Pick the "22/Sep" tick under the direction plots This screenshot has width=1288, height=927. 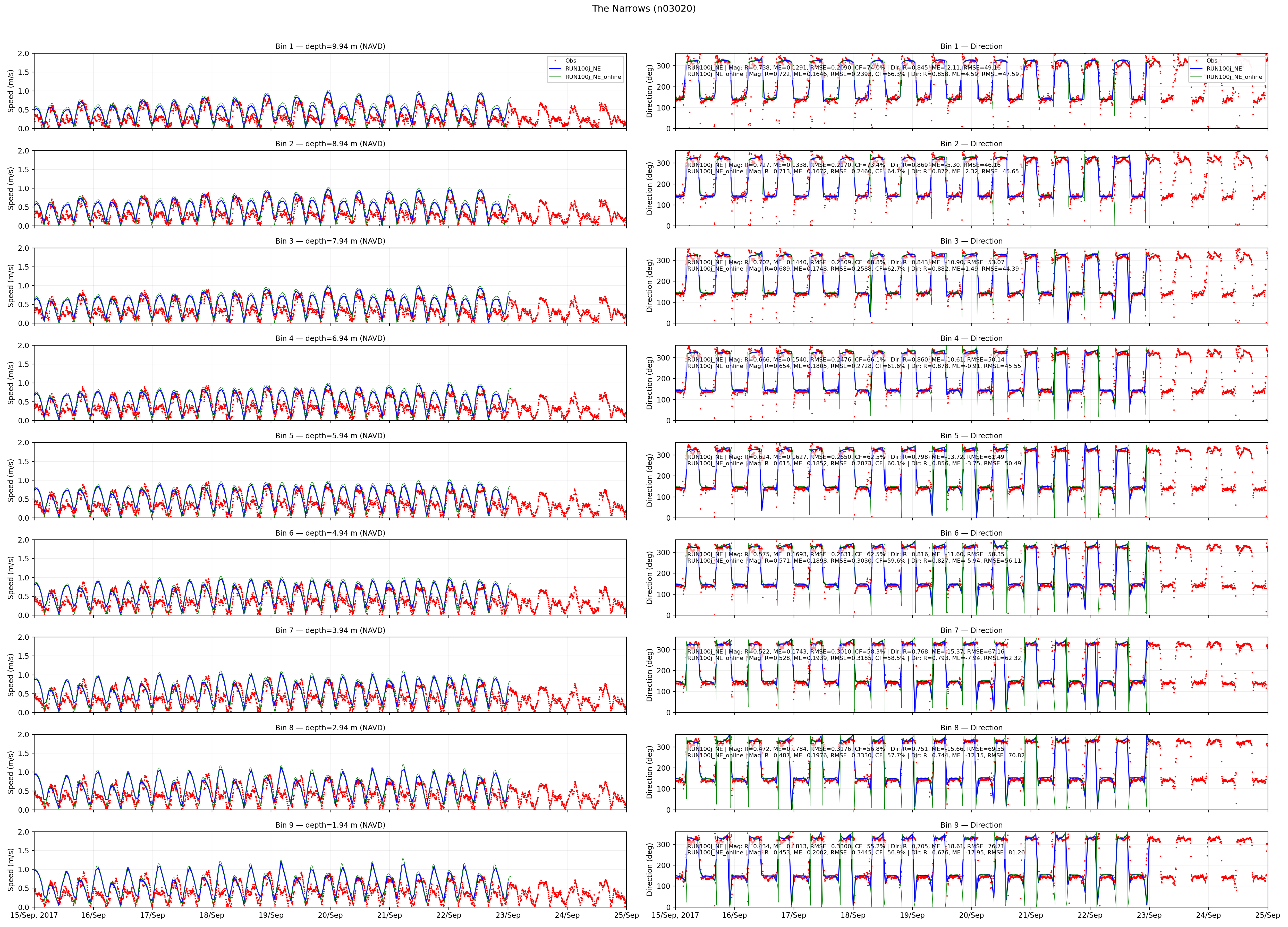tap(1090, 916)
